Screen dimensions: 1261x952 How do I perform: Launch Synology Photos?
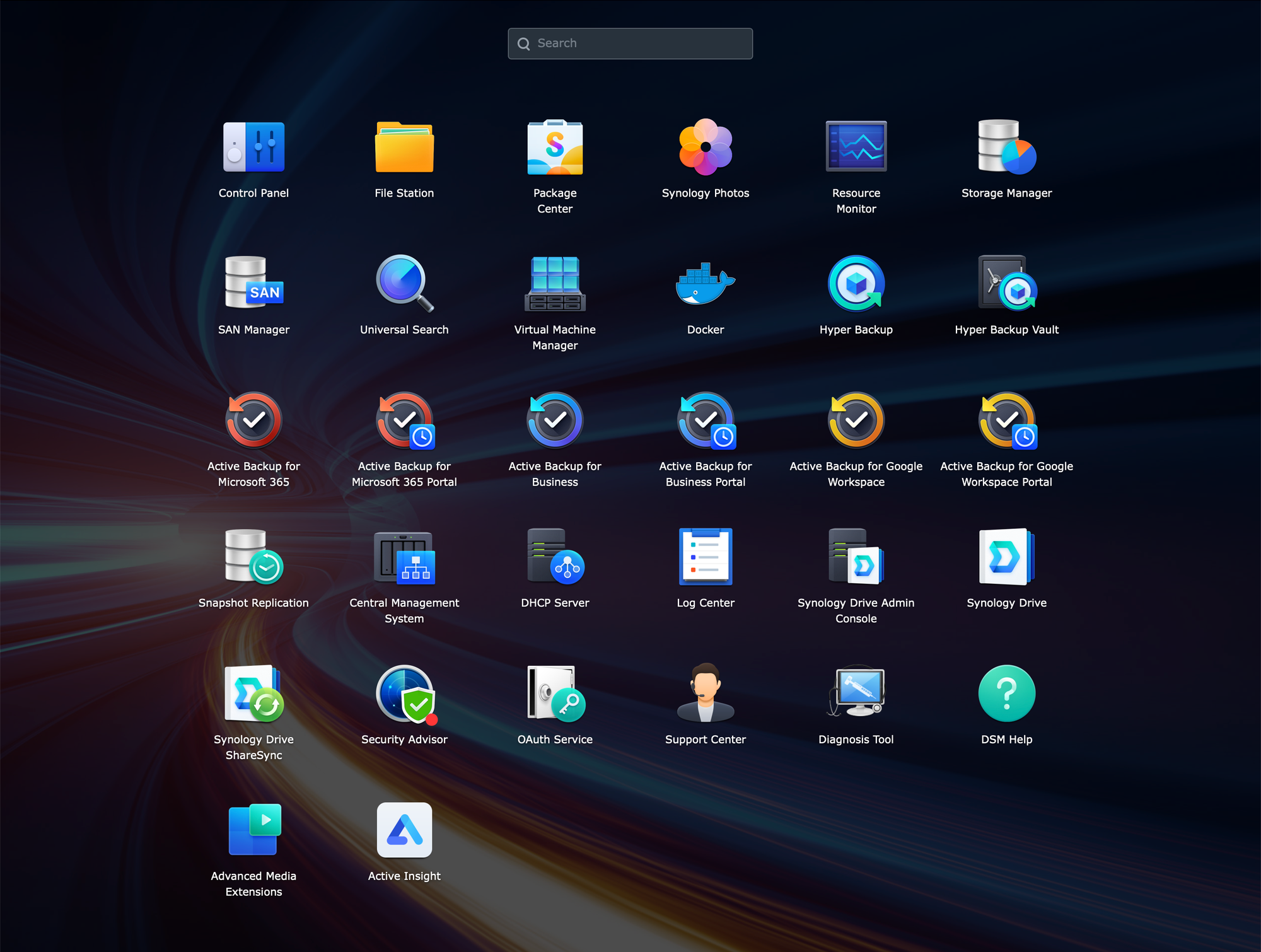(x=706, y=147)
